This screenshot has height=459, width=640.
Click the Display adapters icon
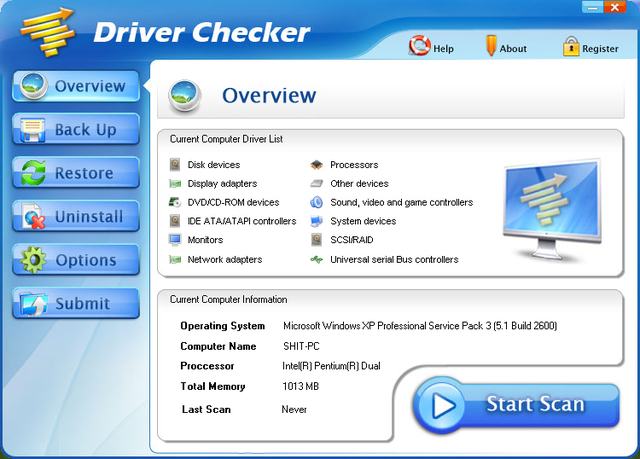coord(175,184)
